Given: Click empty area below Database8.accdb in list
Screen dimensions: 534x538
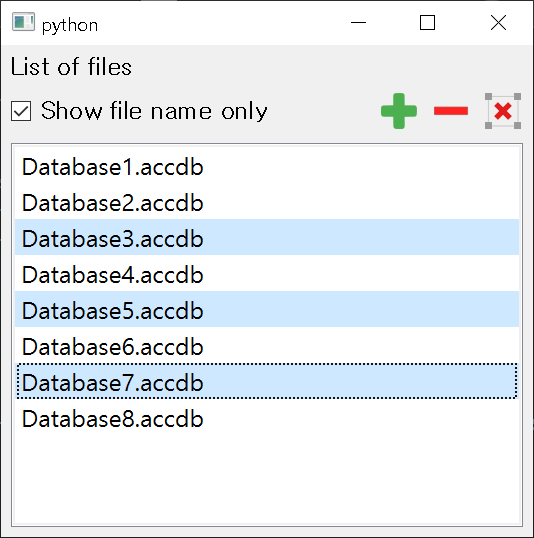Looking at the screenshot, I should 267,480.
